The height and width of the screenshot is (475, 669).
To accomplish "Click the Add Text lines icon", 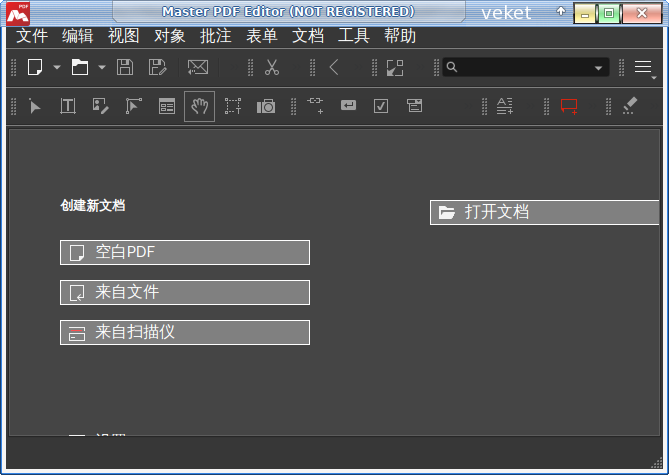I will point(505,106).
